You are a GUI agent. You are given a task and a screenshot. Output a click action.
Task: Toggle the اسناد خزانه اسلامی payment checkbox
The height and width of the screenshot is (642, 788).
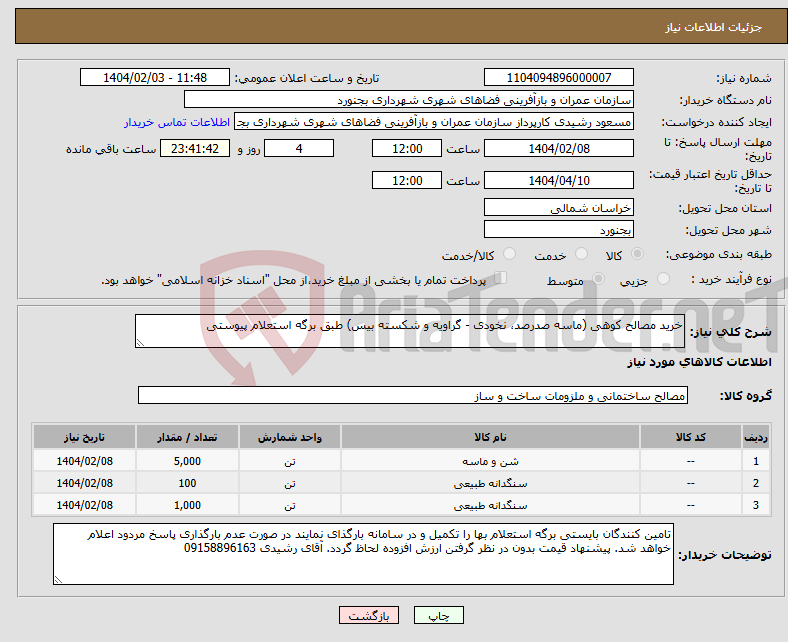pos(501,278)
